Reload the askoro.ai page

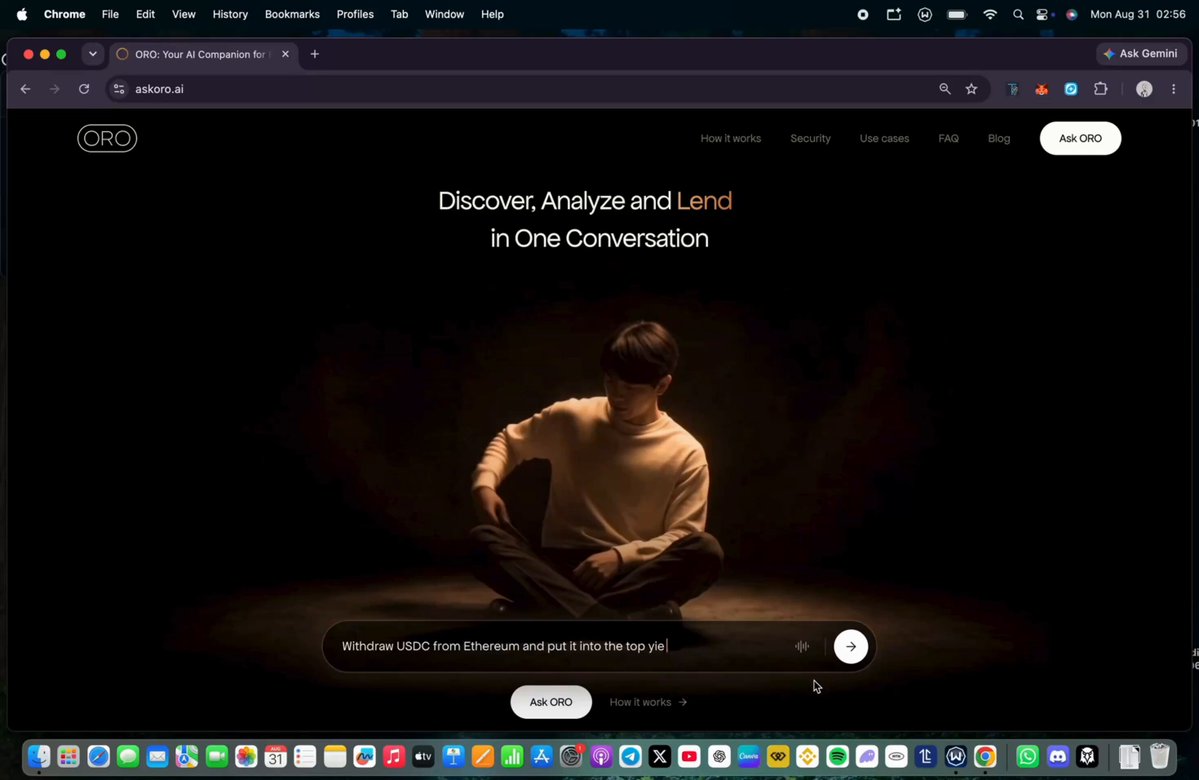(84, 89)
